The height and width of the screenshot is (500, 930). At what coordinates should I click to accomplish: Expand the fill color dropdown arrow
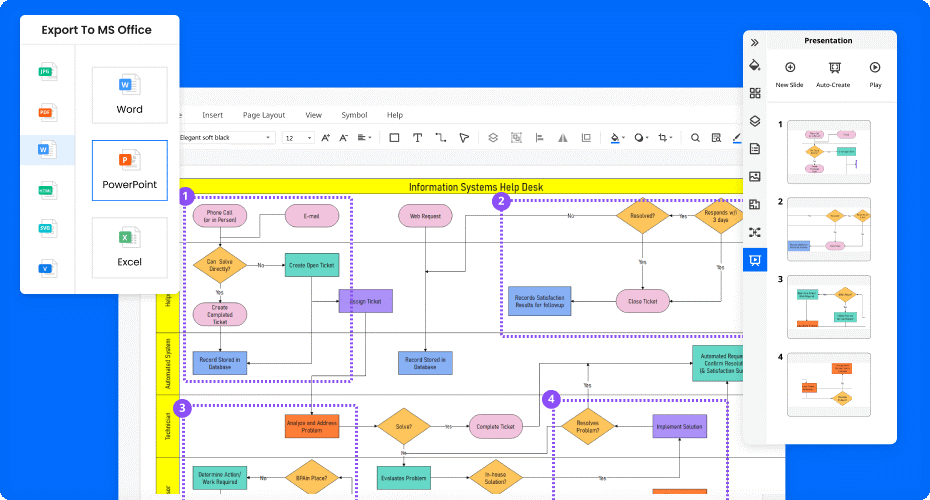point(624,138)
